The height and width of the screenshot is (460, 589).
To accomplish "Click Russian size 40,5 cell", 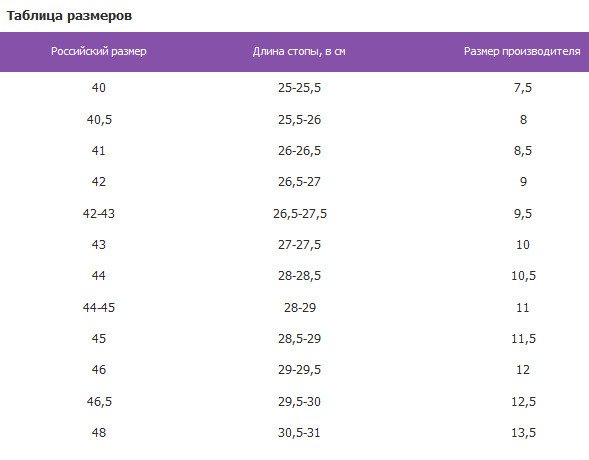I will [99, 119].
